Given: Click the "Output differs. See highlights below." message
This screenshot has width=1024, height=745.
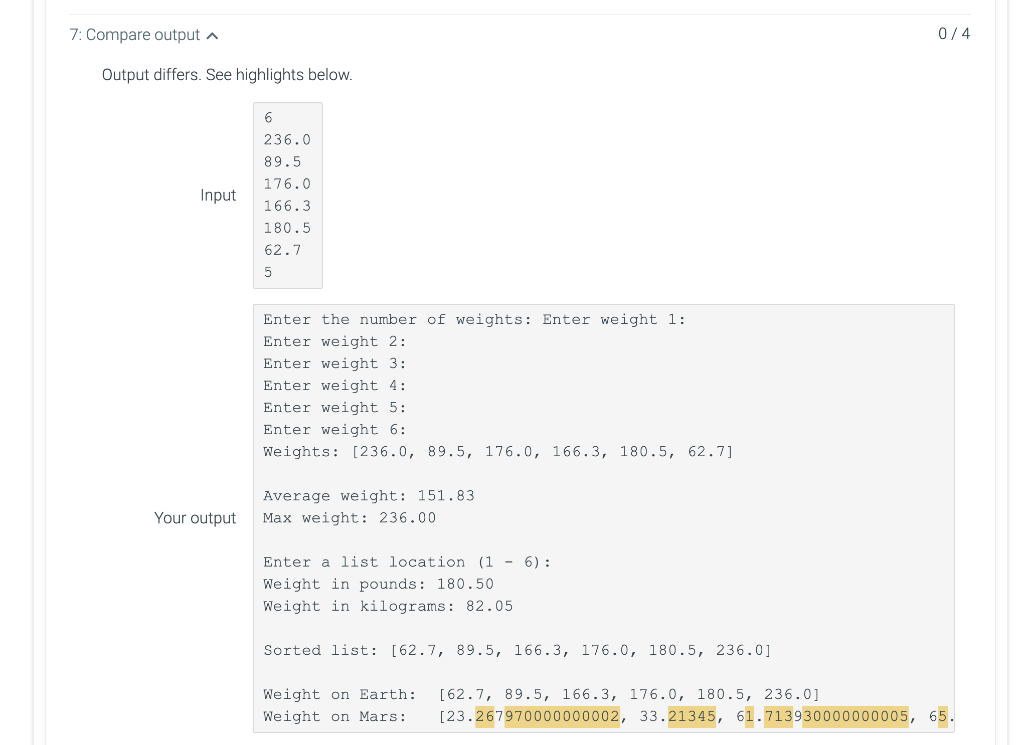Looking at the screenshot, I should click(x=226, y=75).
